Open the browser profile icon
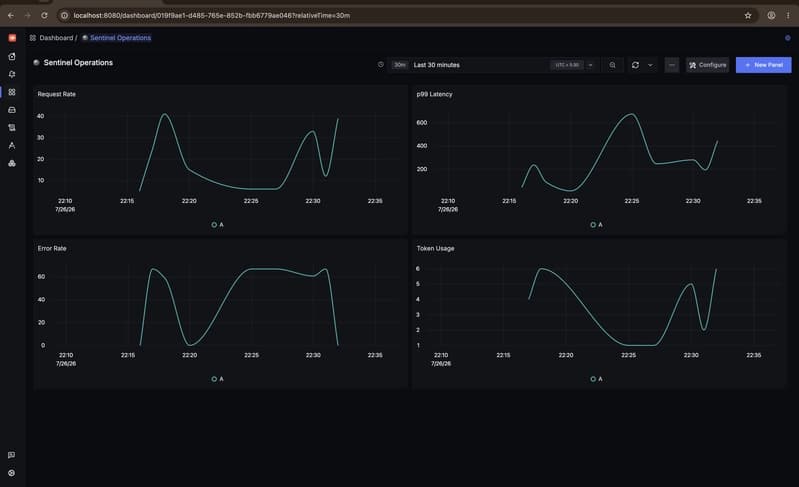 coord(771,15)
